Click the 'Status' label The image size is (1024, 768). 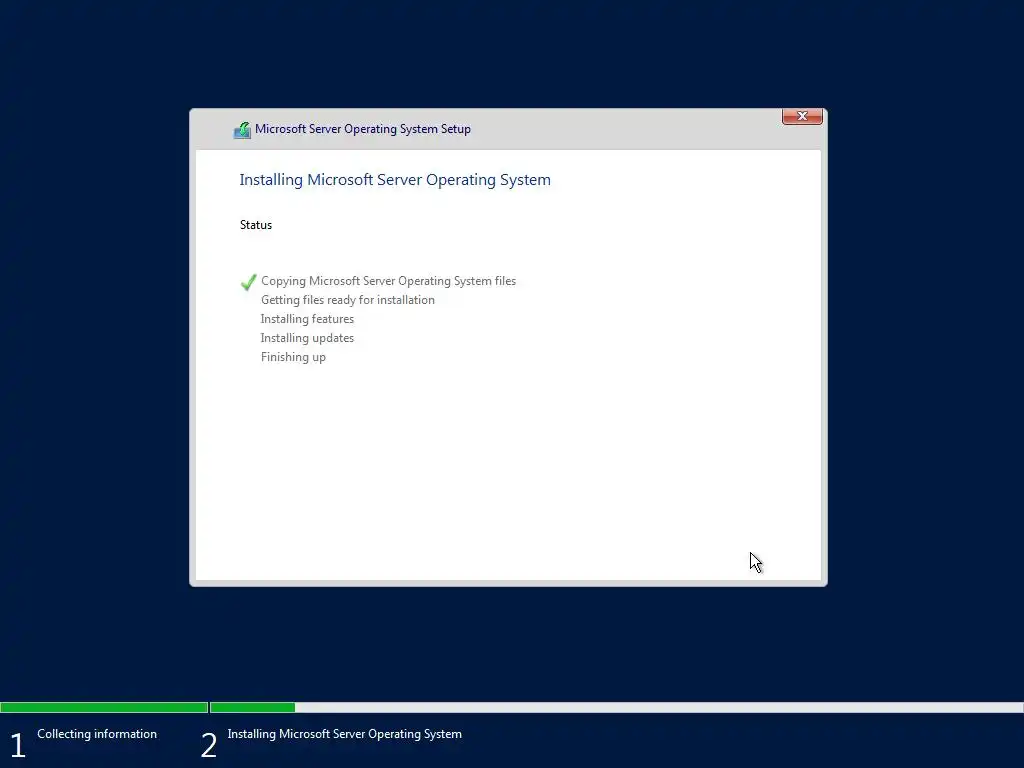255,225
